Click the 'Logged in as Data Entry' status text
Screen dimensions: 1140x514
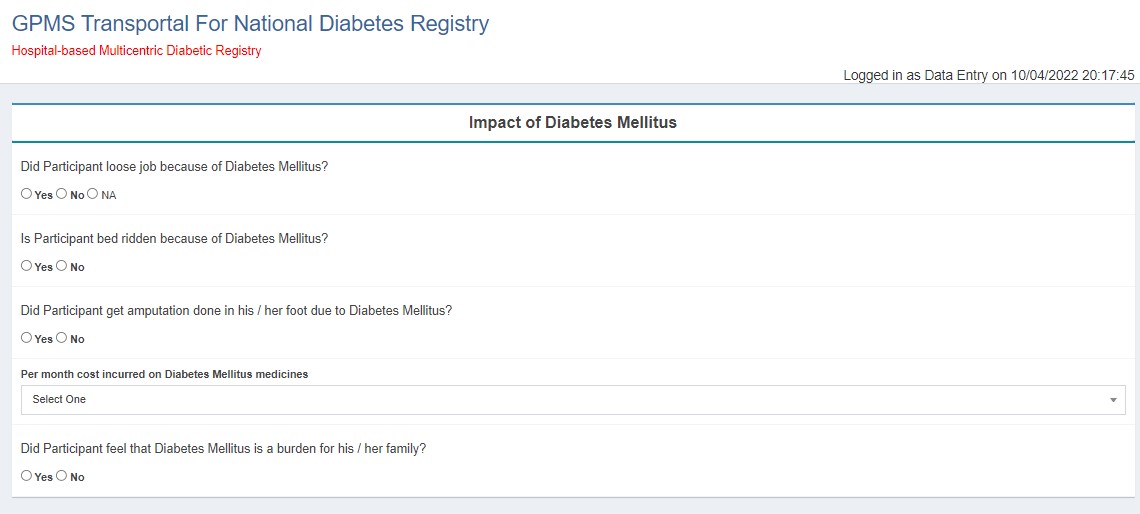coord(988,75)
